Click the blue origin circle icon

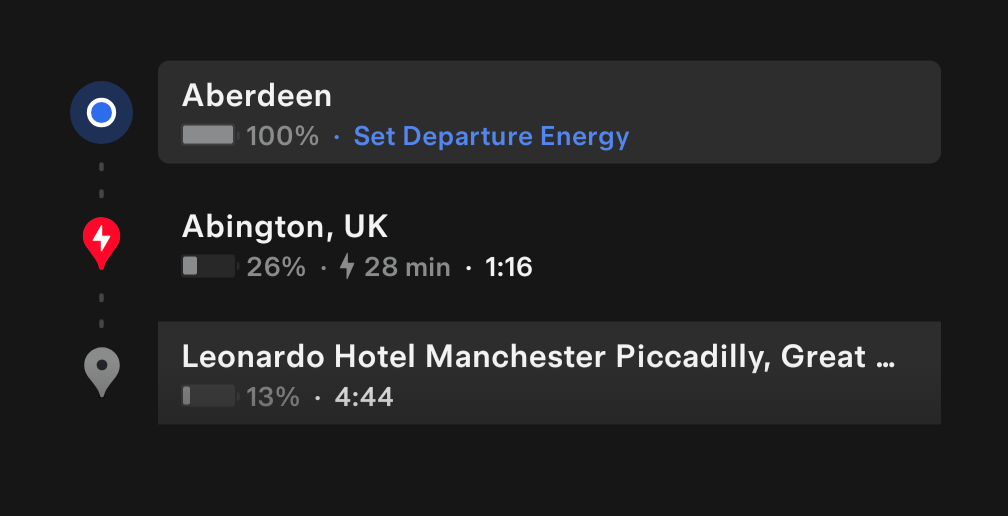coord(101,113)
